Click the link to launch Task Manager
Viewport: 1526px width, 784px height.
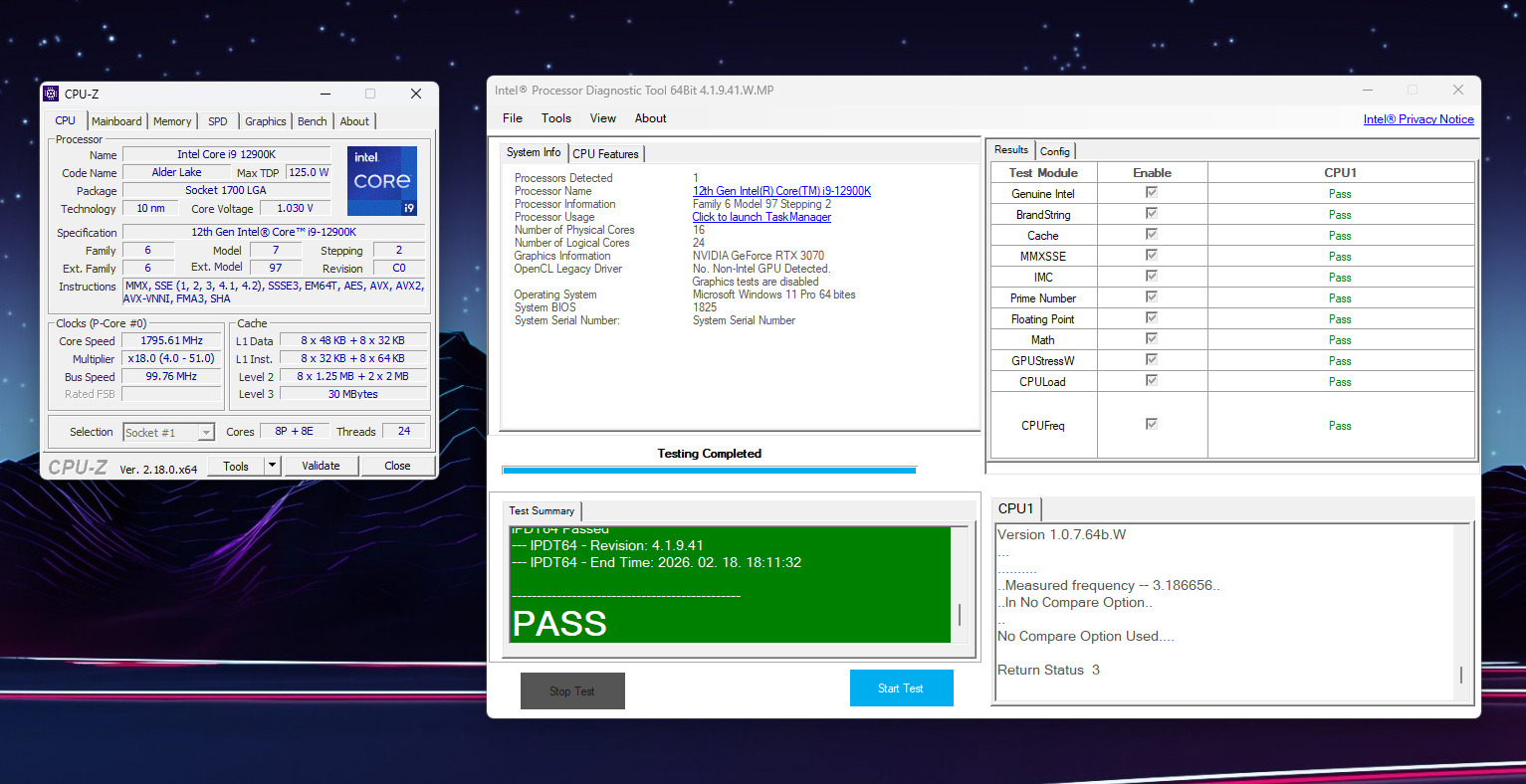pyautogui.click(x=762, y=217)
